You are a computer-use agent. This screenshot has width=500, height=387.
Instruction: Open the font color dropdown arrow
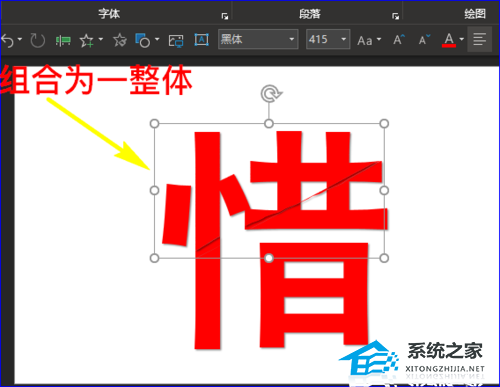pos(462,40)
